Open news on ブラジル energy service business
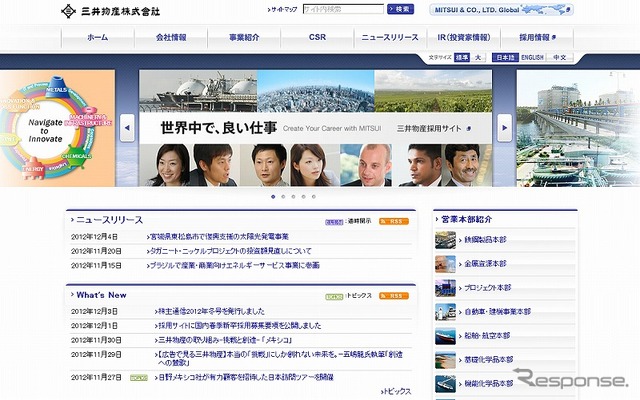The image size is (640, 400). [233, 266]
